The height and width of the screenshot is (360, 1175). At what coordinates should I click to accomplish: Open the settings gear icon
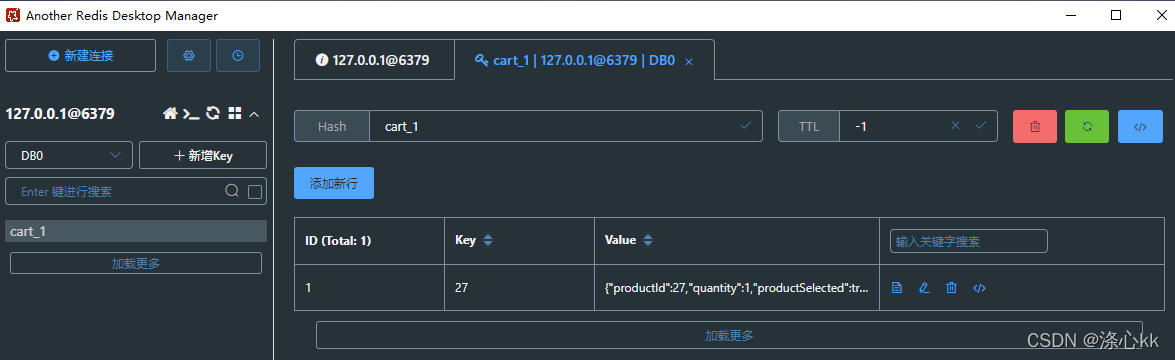point(188,56)
